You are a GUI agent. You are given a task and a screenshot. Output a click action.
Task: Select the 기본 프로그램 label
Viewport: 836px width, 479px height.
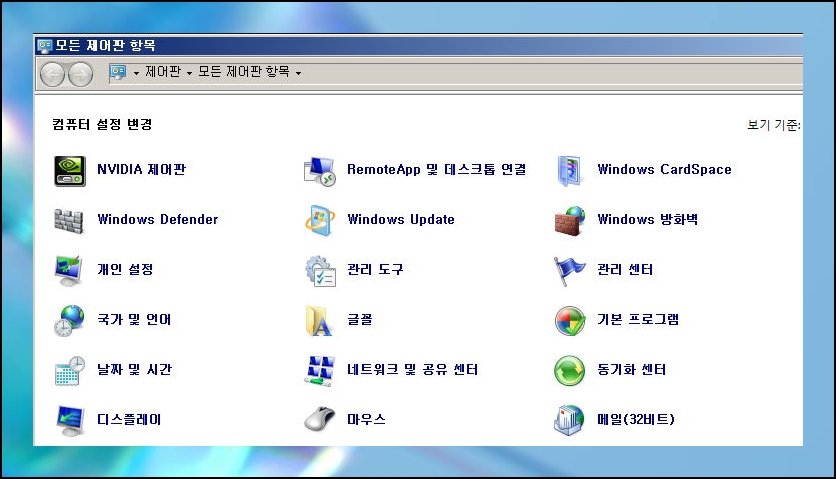tap(638, 320)
